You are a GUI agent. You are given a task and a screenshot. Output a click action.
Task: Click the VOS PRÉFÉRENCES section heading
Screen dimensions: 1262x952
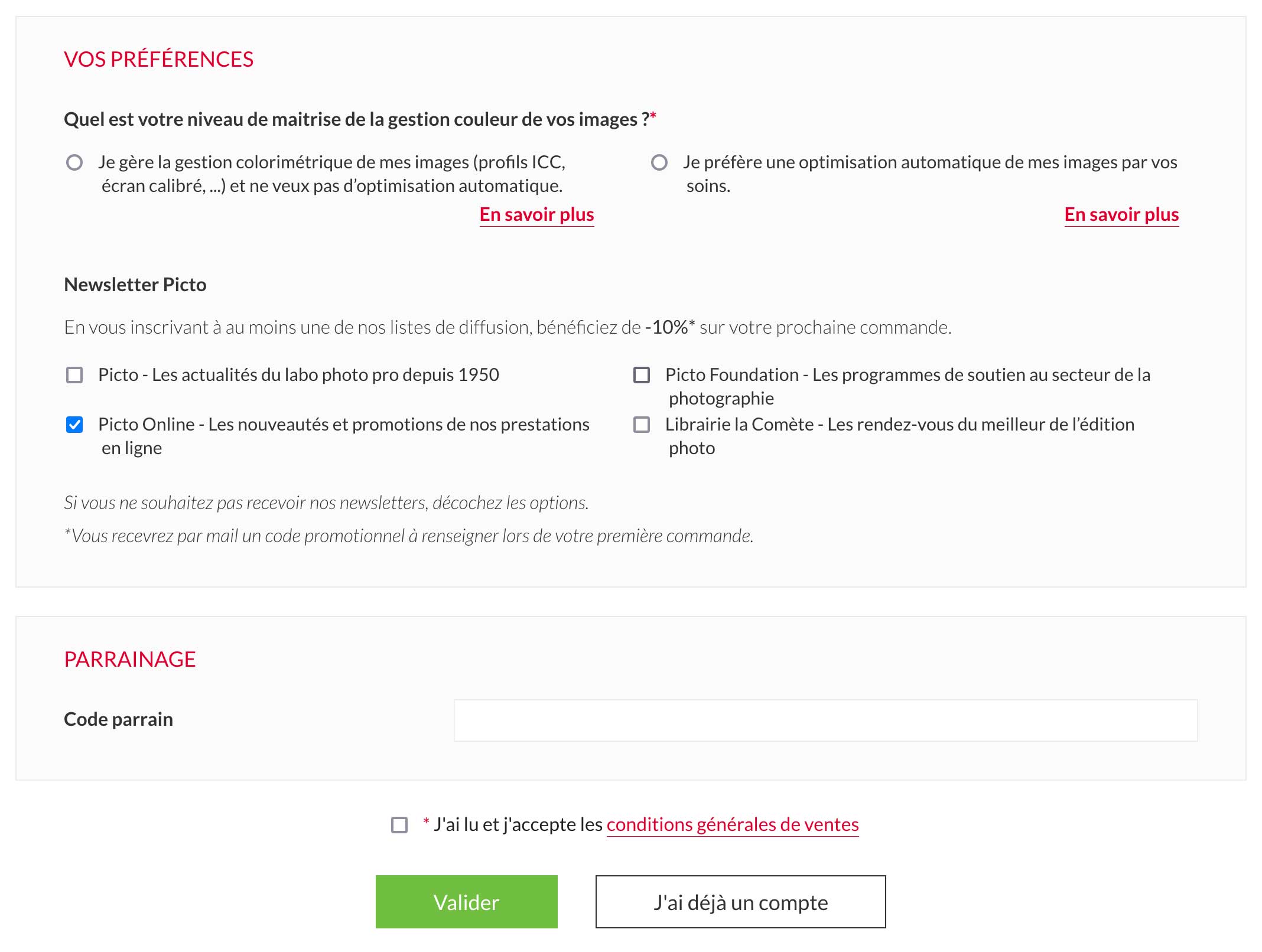[x=158, y=59]
